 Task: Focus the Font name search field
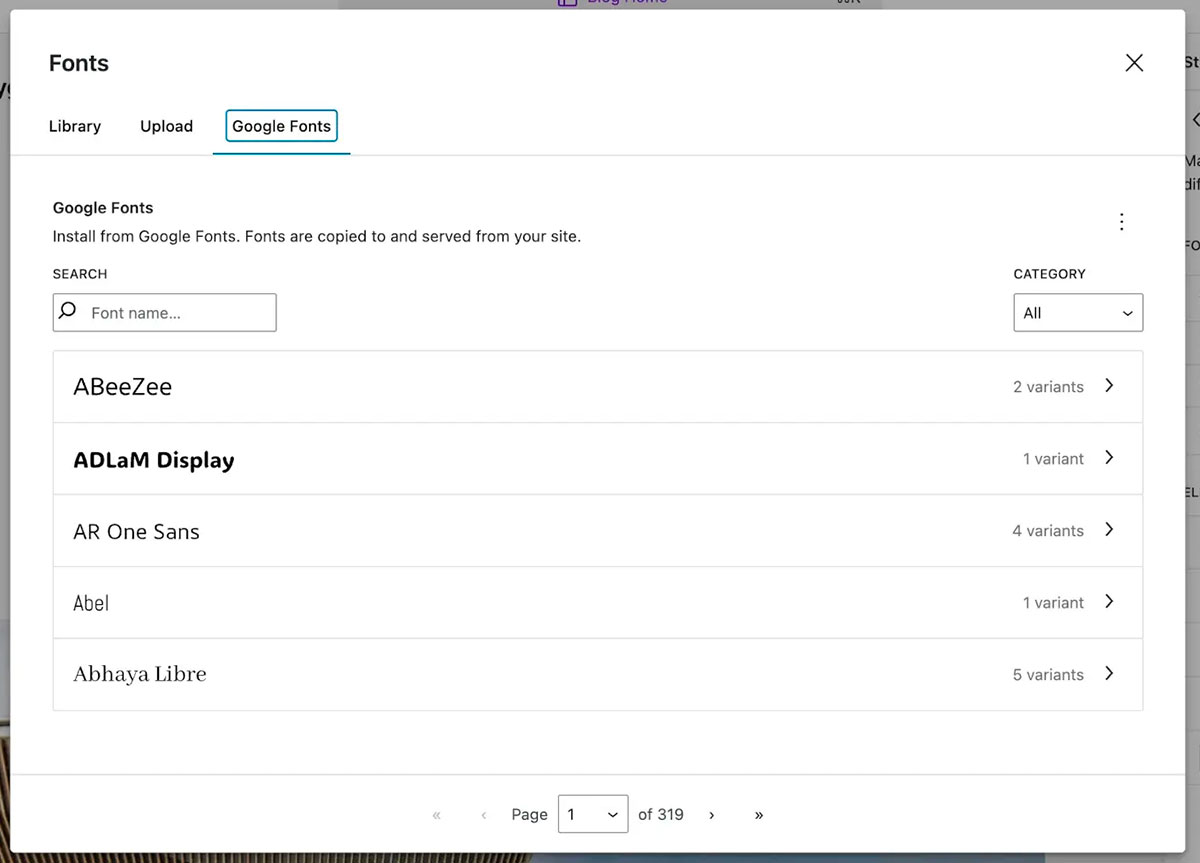[x=164, y=312]
